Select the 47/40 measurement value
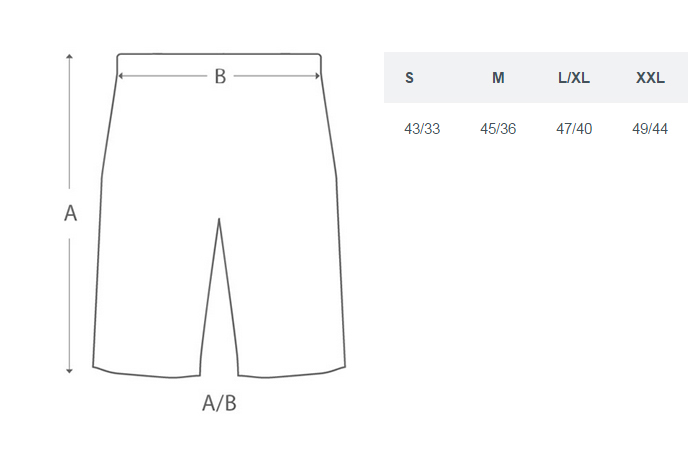The width and height of the screenshot is (699, 450). [x=574, y=129]
